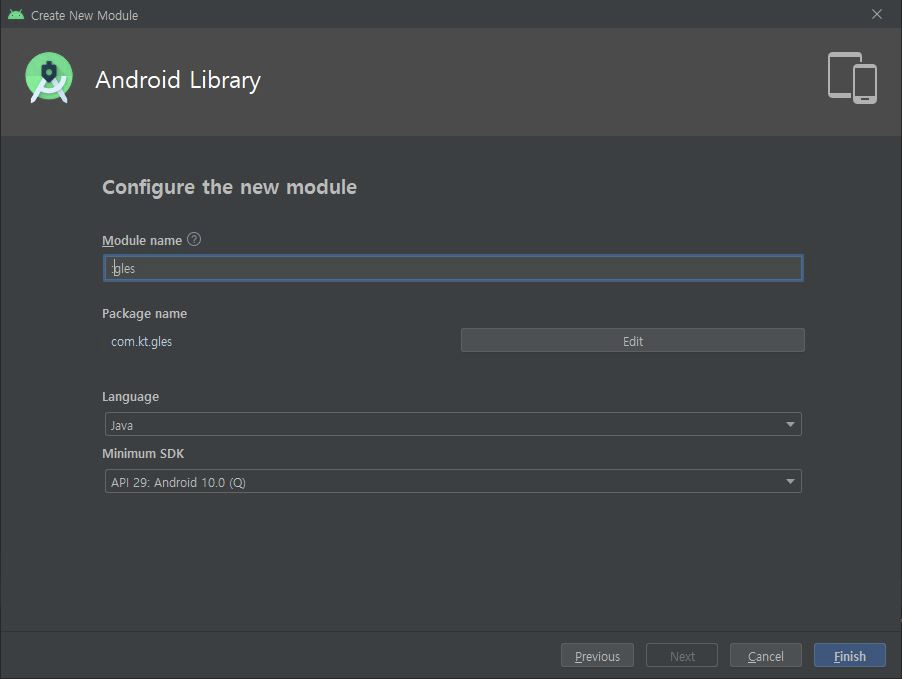This screenshot has width=902, height=679.
Task: Click inside the Module name field
Action: [x=453, y=268]
